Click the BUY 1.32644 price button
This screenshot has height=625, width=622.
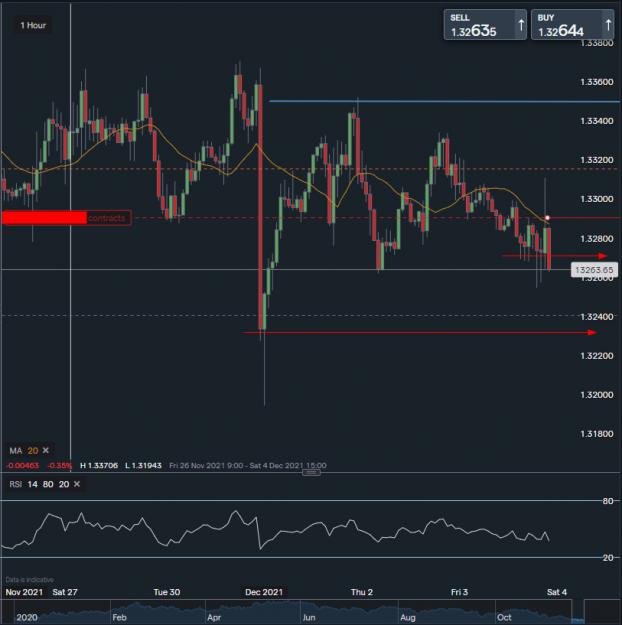click(x=573, y=25)
